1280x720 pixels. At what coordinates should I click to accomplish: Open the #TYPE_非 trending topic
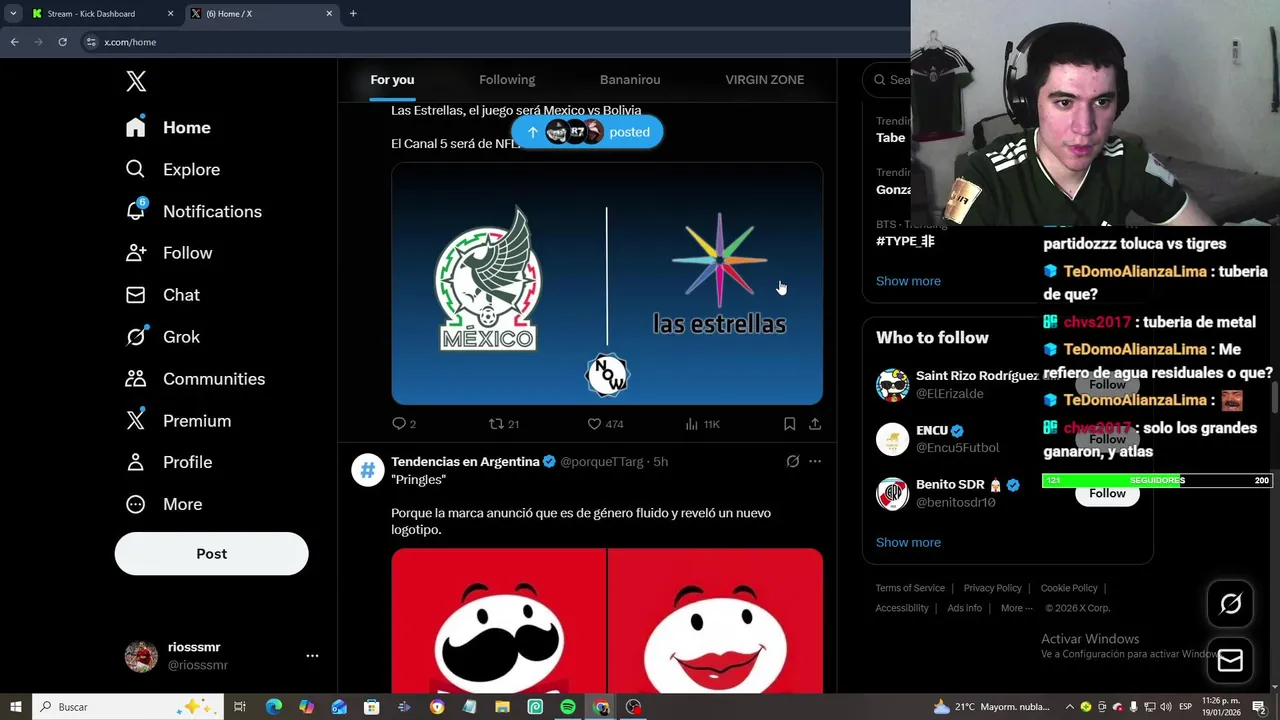click(905, 241)
